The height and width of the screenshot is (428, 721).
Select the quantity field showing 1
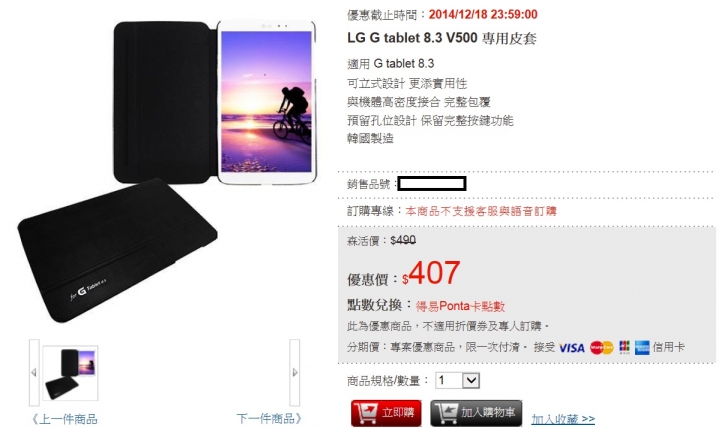pos(458,380)
